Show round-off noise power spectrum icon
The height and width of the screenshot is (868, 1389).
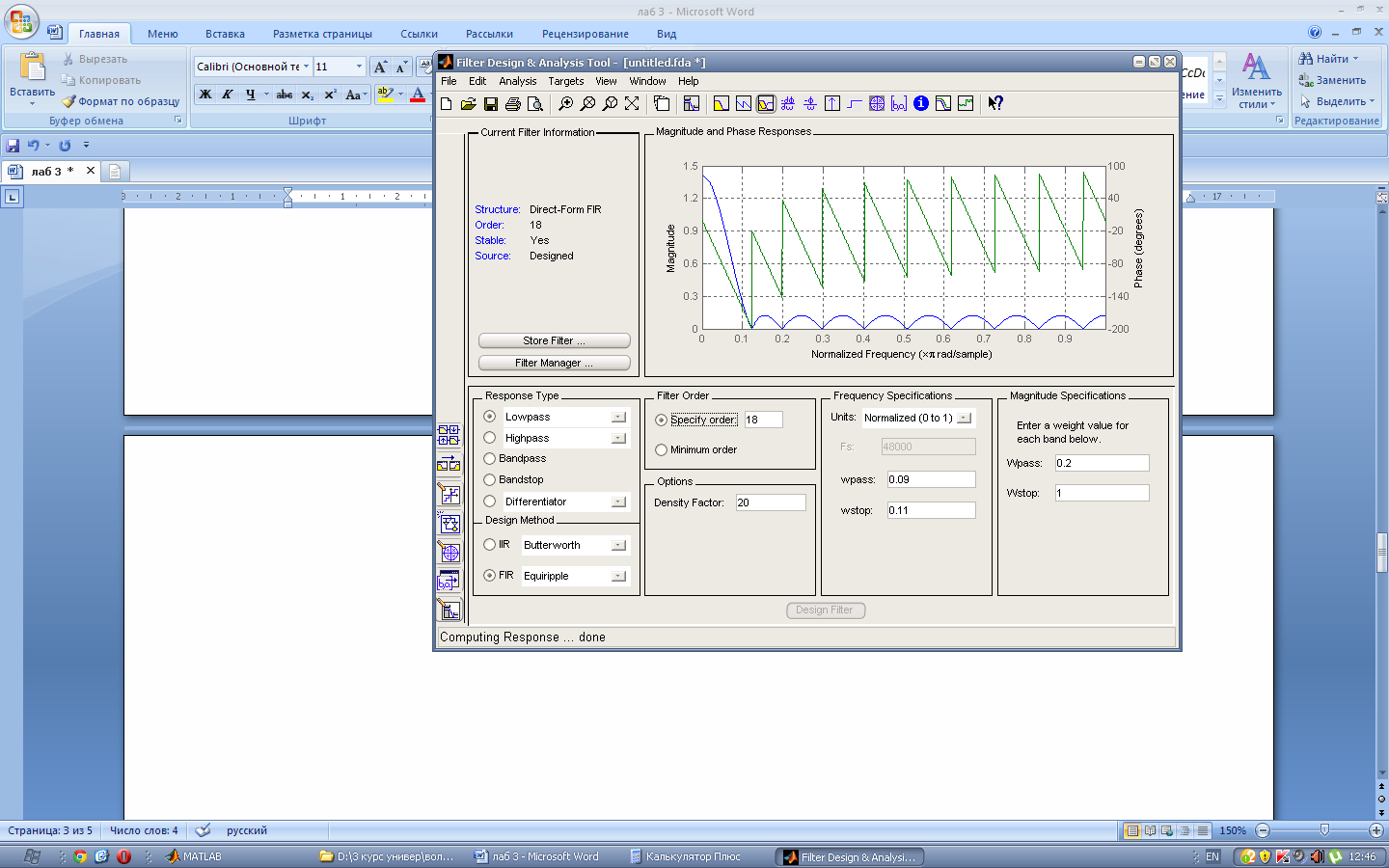click(x=966, y=103)
